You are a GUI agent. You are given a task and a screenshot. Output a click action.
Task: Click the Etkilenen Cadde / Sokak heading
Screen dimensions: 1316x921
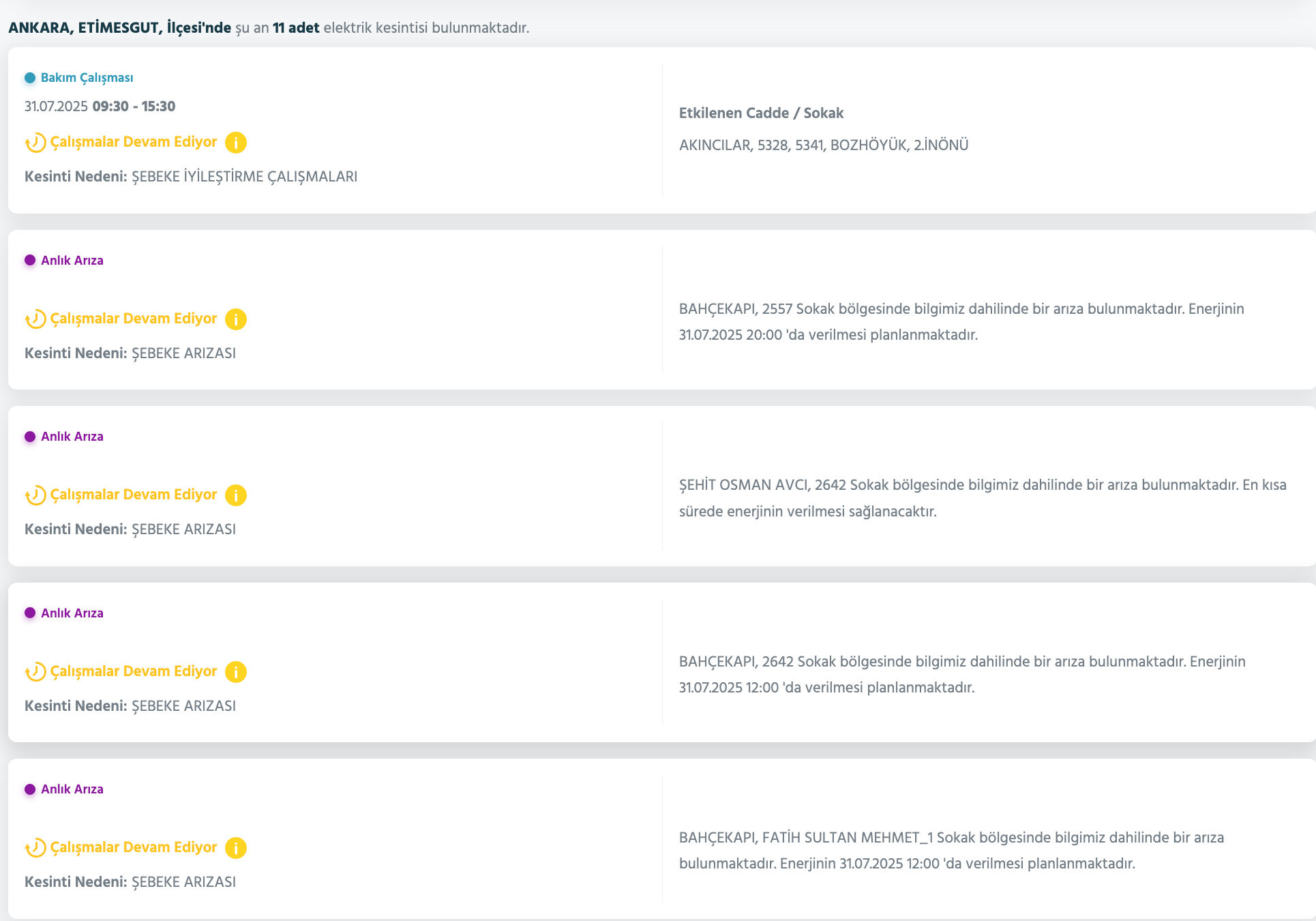click(761, 113)
